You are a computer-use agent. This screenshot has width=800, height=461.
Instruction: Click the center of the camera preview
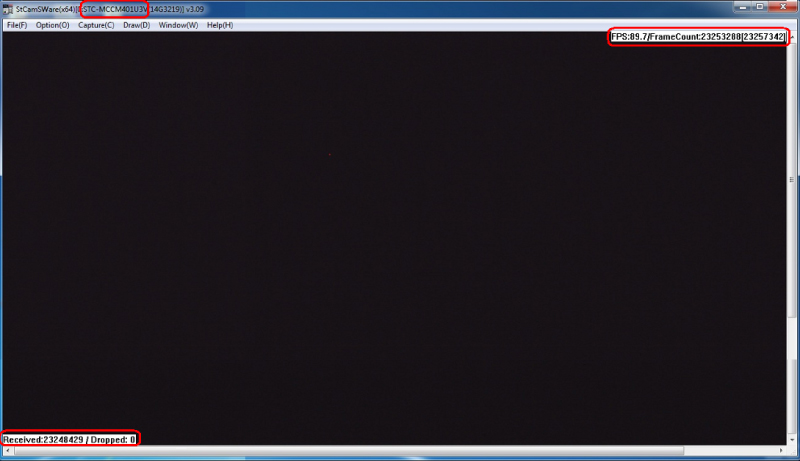[395, 238]
